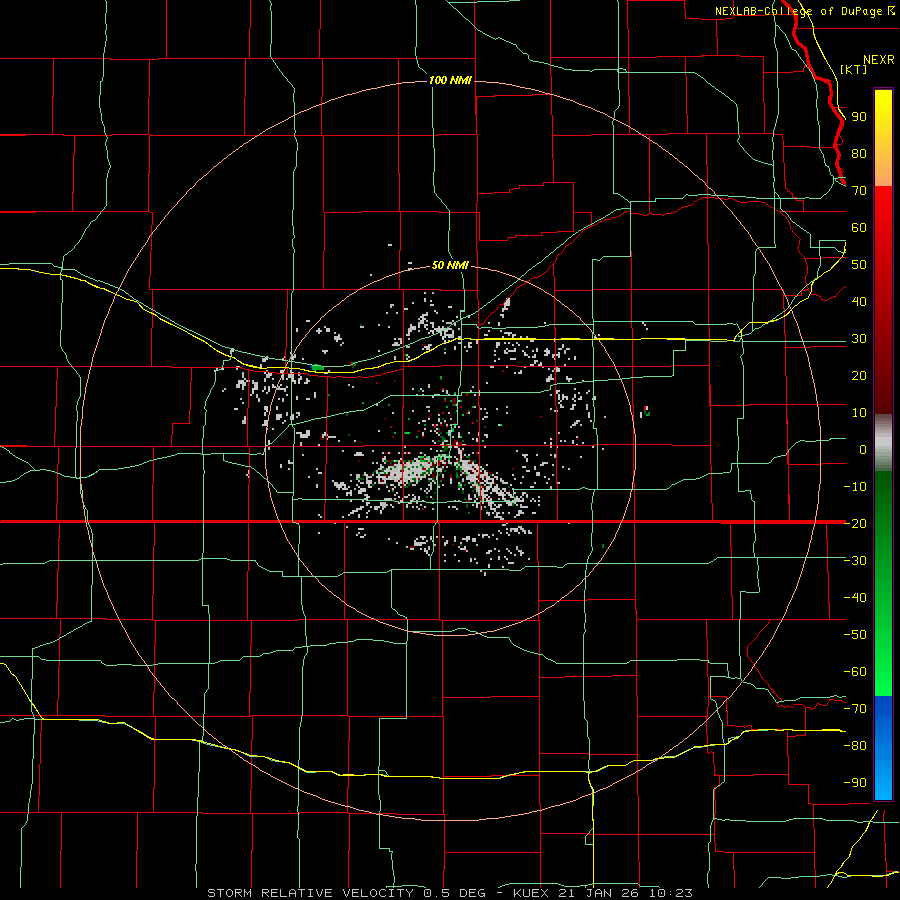Click the 70 value on the velocity scale
Viewport: 900px width, 900px height.
tap(859, 191)
